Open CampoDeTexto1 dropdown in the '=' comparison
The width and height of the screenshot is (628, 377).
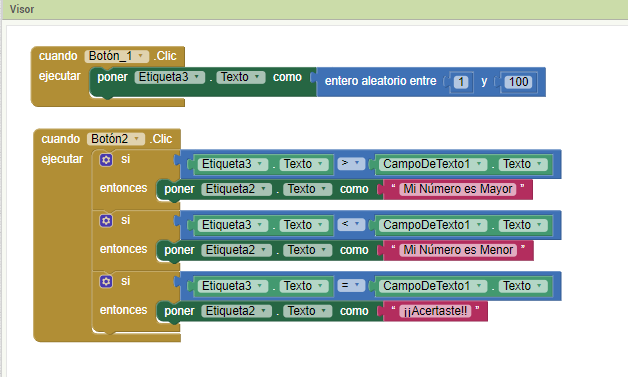[x=433, y=286]
